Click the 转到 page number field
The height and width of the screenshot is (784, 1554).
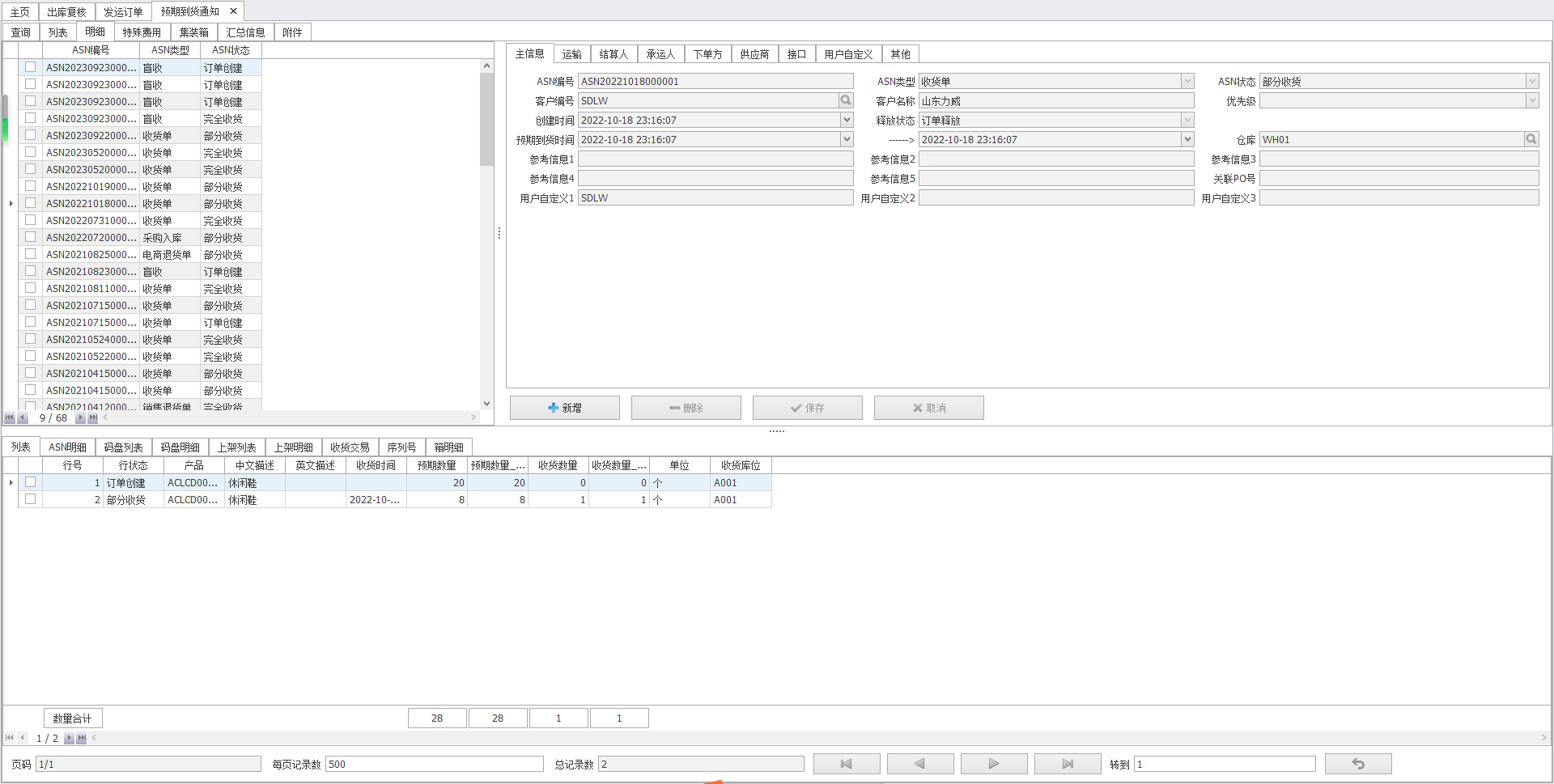[1225, 764]
